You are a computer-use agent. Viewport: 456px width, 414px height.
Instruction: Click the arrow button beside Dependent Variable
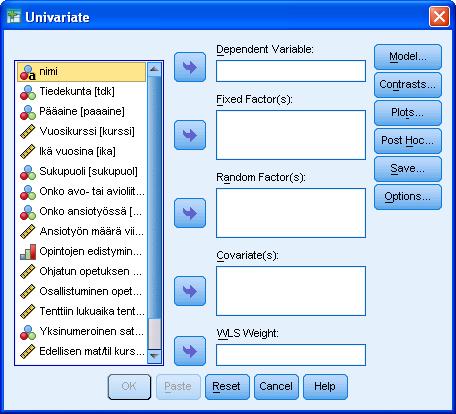(x=190, y=67)
